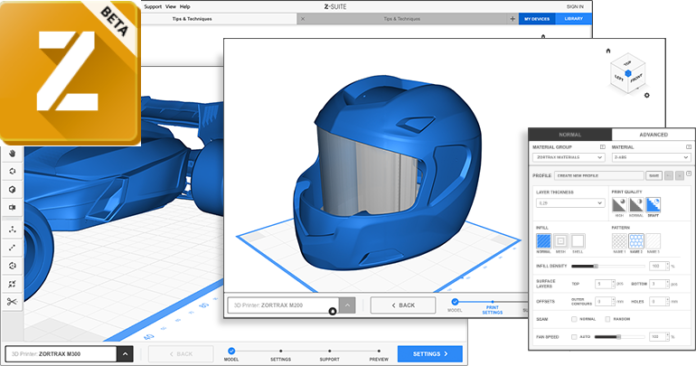
Task: Click the Outer Contours offset field
Action: click(605, 302)
